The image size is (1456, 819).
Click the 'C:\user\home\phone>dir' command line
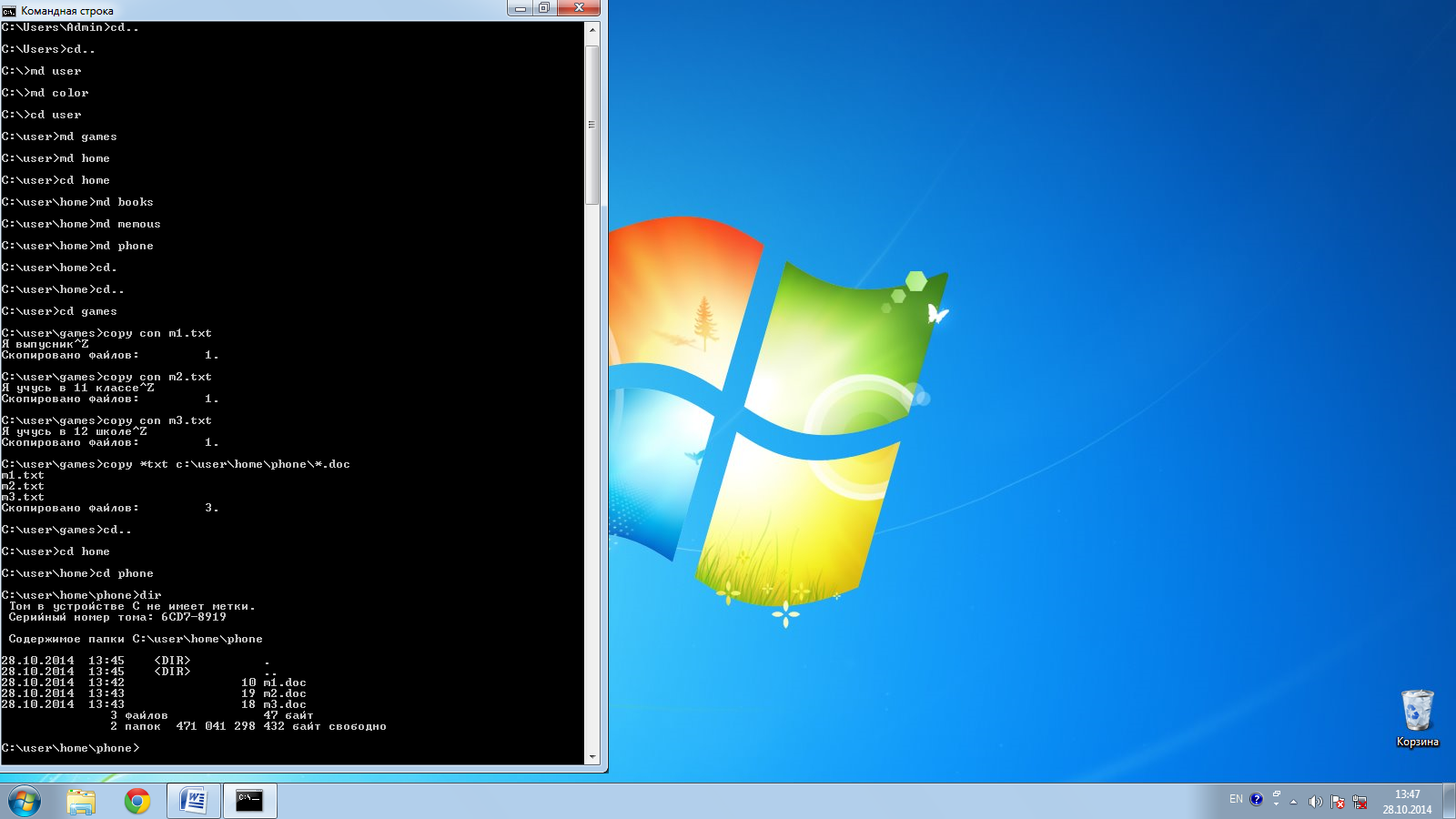(82, 595)
